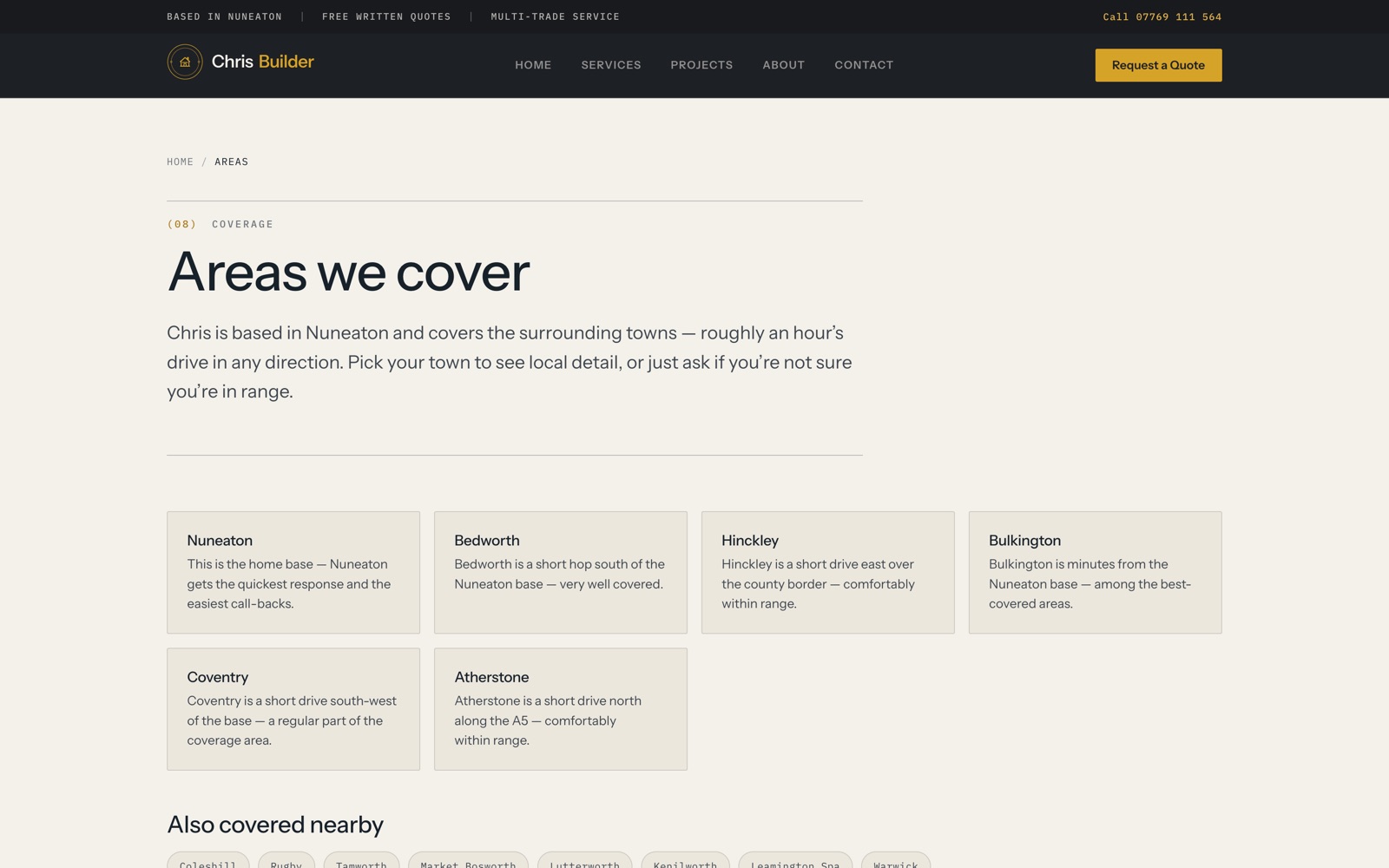Click the 'Areas we cover' heading

[348, 272]
